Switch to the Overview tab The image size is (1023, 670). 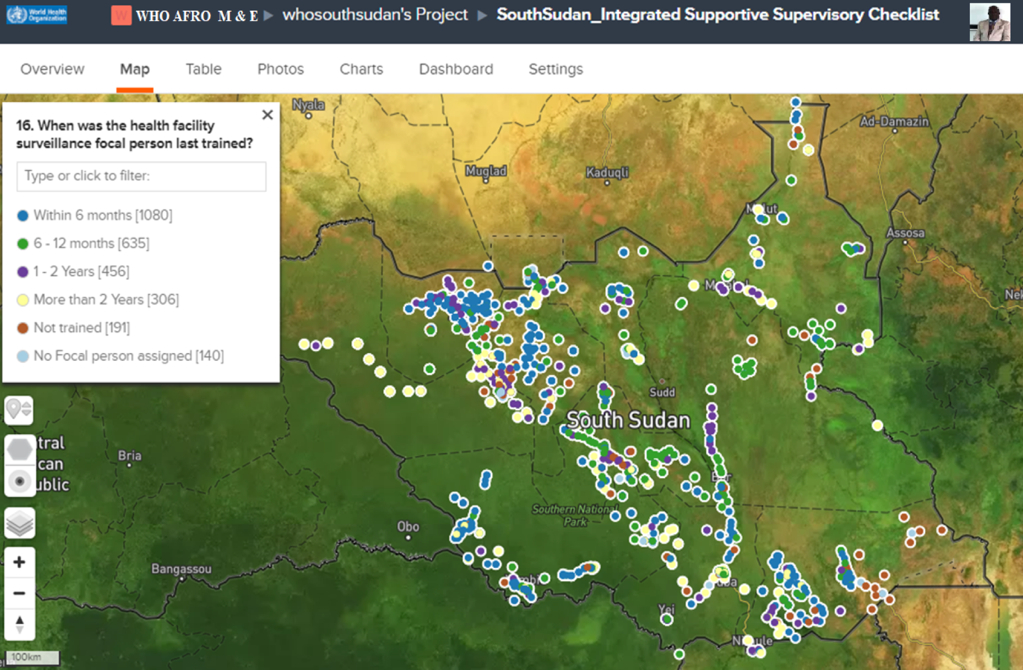[52, 69]
